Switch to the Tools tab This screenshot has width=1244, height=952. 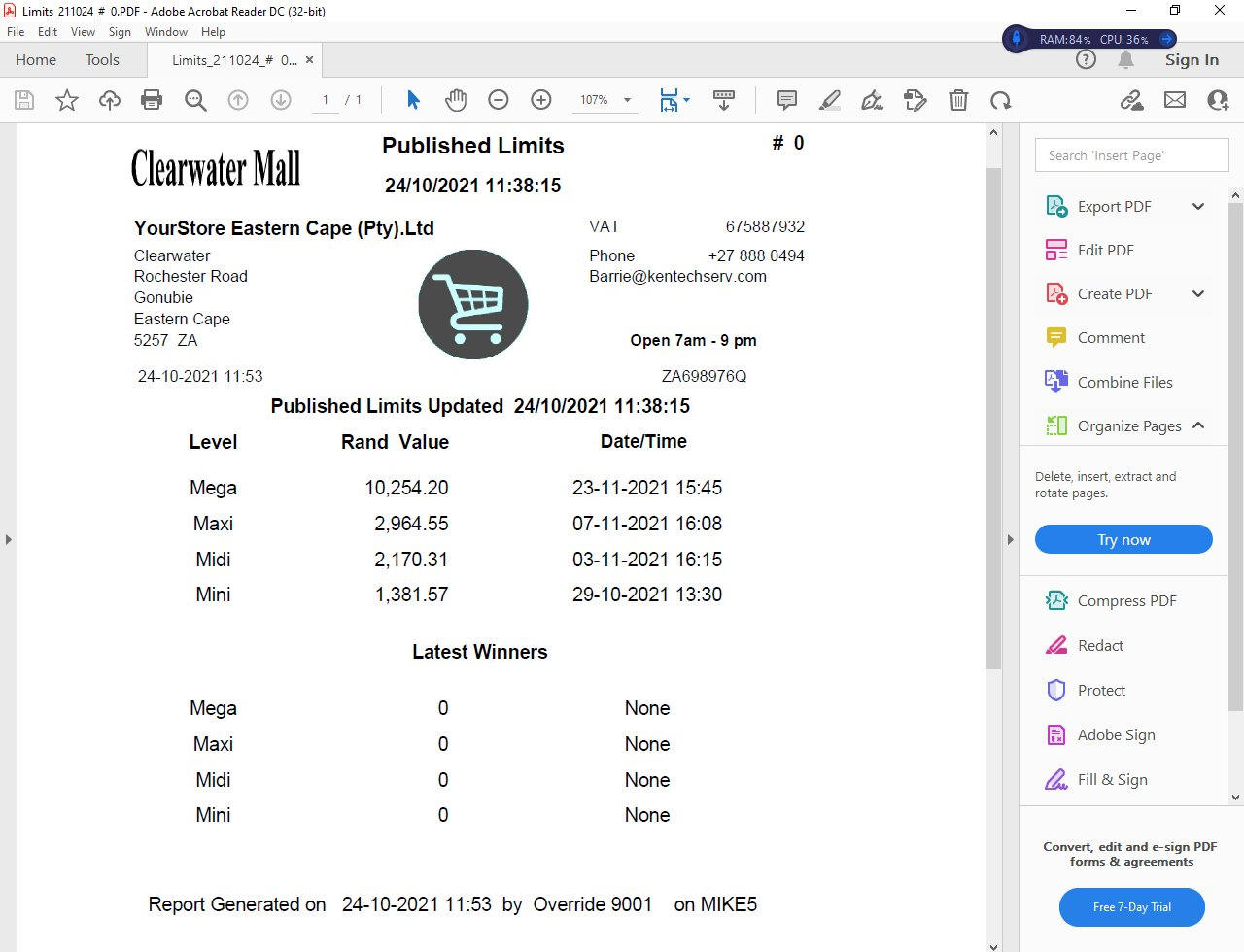point(102,60)
